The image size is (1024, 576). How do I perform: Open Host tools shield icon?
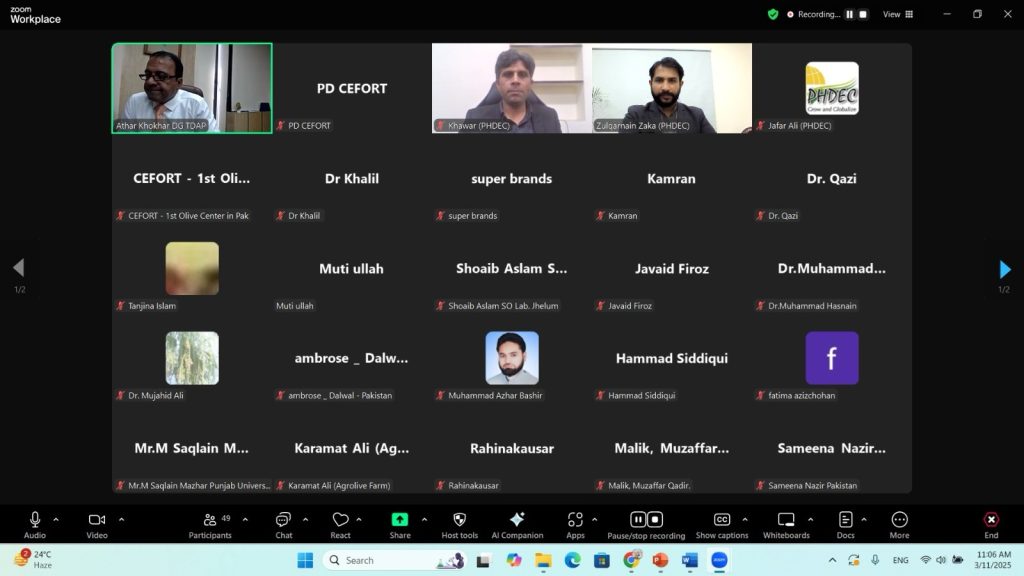pos(459,520)
